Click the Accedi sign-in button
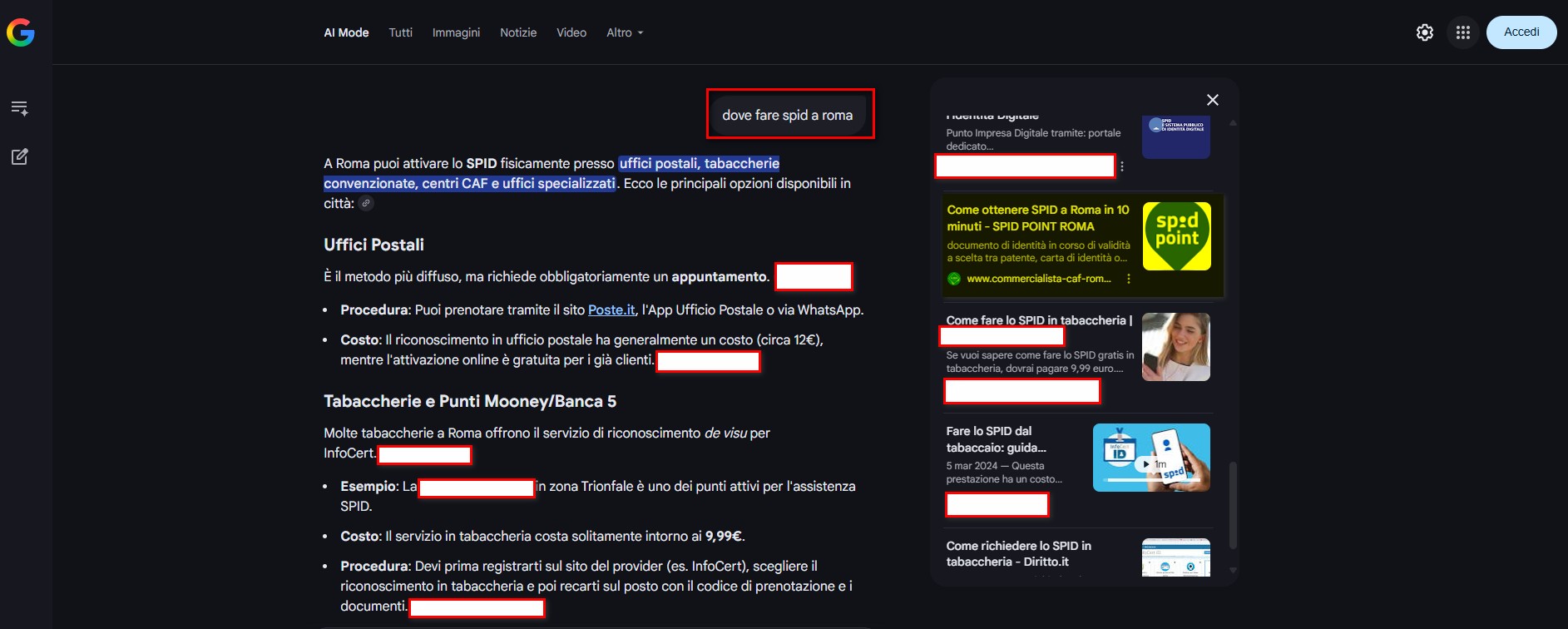 (1521, 32)
